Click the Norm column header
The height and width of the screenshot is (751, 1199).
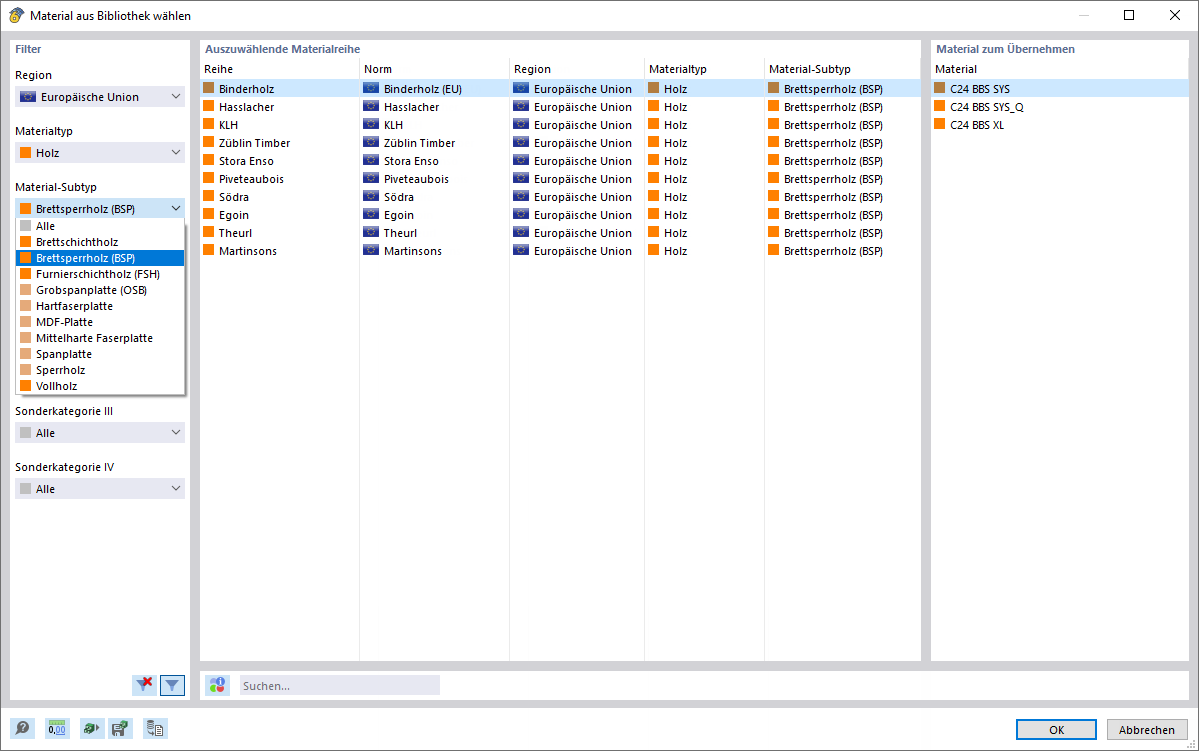(x=434, y=69)
